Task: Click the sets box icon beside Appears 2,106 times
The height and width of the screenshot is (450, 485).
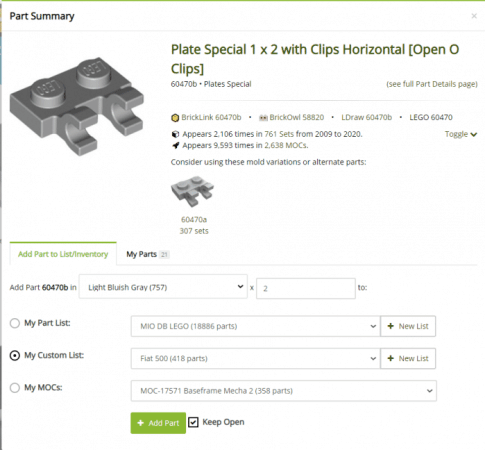Action: tap(175, 134)
